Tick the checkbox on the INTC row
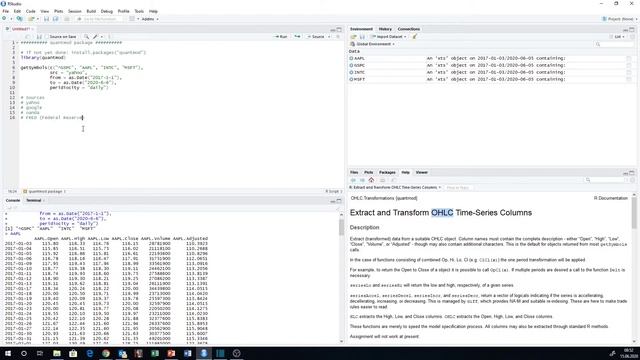This screenshot has height=360, width=640. 629,72
